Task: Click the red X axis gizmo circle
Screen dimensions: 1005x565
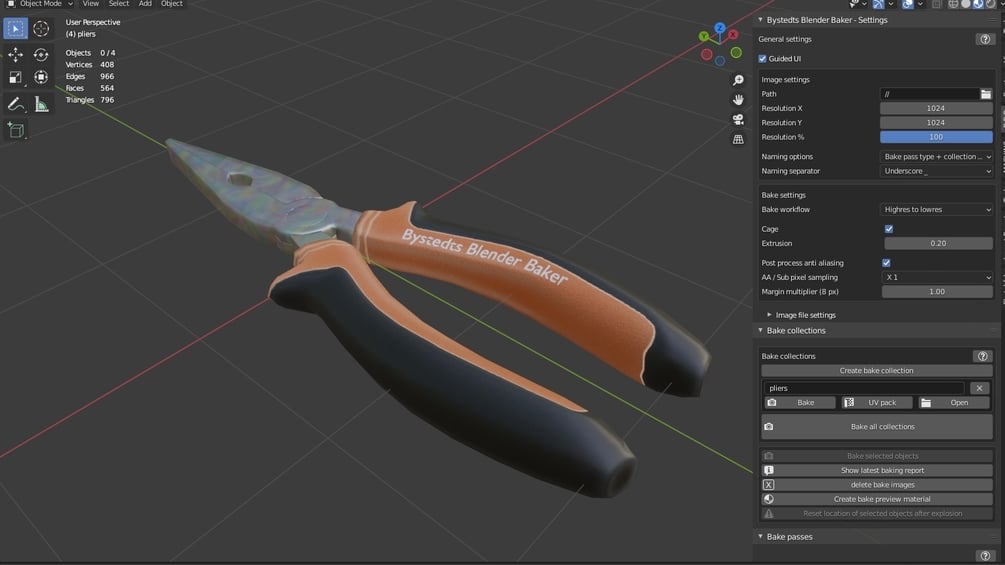Action: point(733,35)
